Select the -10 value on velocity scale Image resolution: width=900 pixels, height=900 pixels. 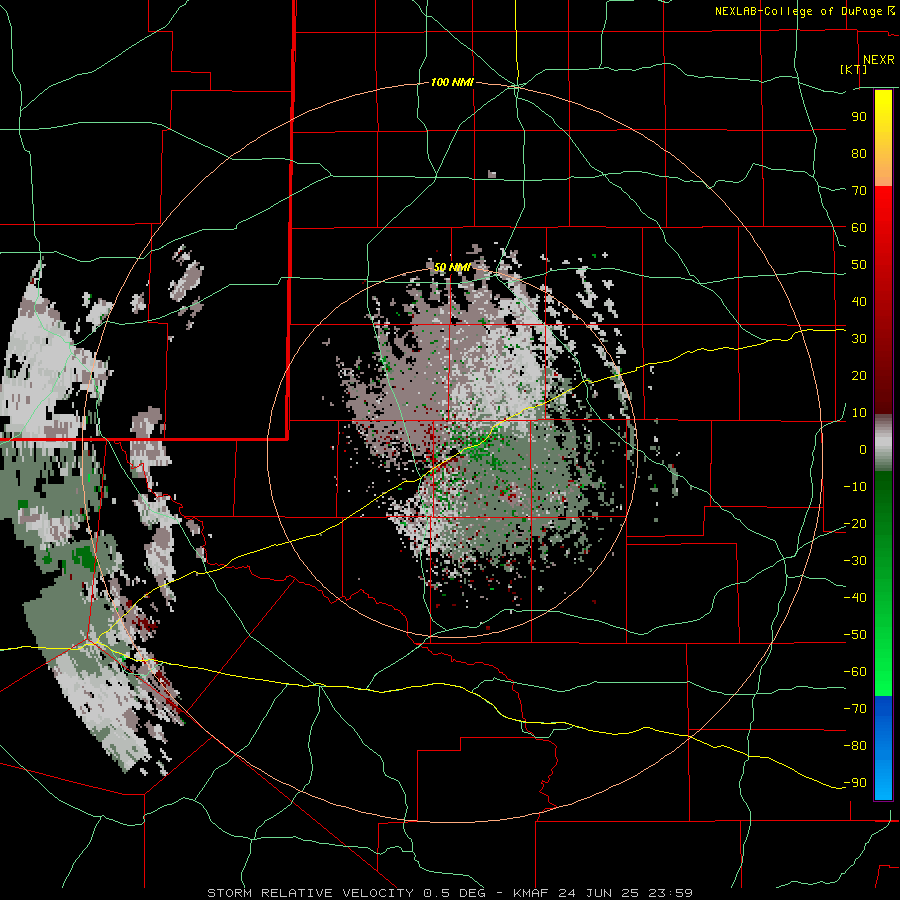click(855, 487)
